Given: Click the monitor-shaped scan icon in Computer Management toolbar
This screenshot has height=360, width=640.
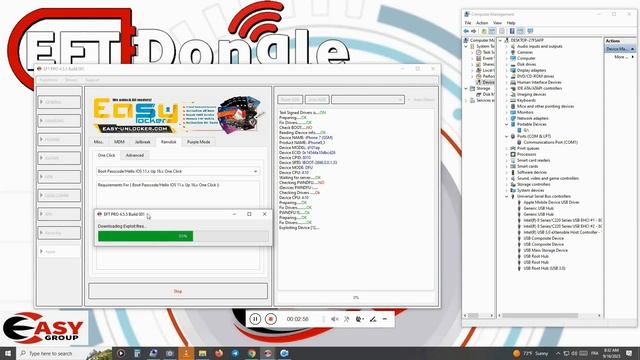Looking at the screenshot, I should coord(530,31).
